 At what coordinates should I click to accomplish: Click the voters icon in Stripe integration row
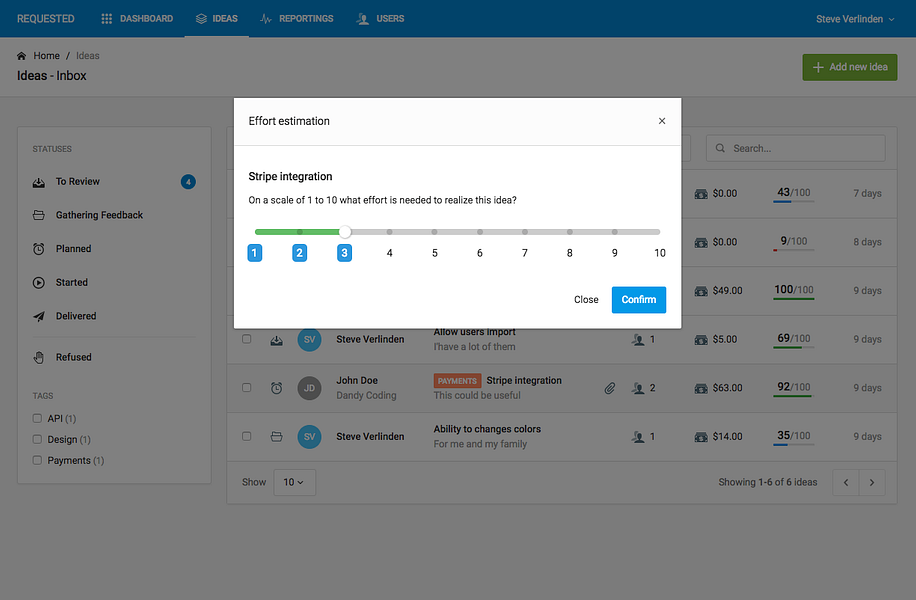coord(638,388)
